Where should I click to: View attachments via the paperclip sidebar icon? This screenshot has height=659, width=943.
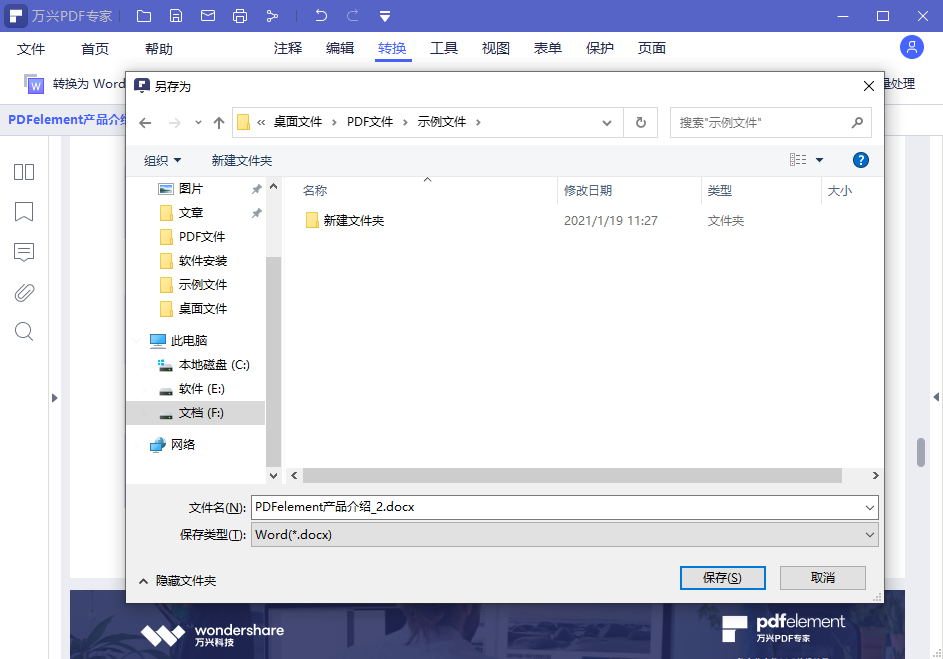[x=23, y=292]
